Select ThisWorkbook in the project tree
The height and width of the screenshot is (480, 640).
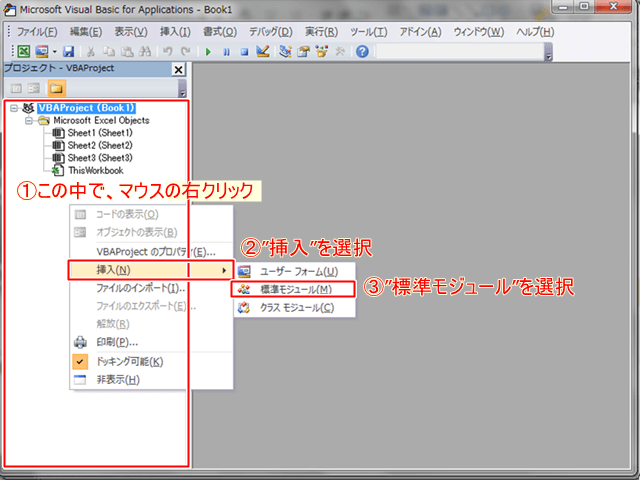[x=96, y=170]
